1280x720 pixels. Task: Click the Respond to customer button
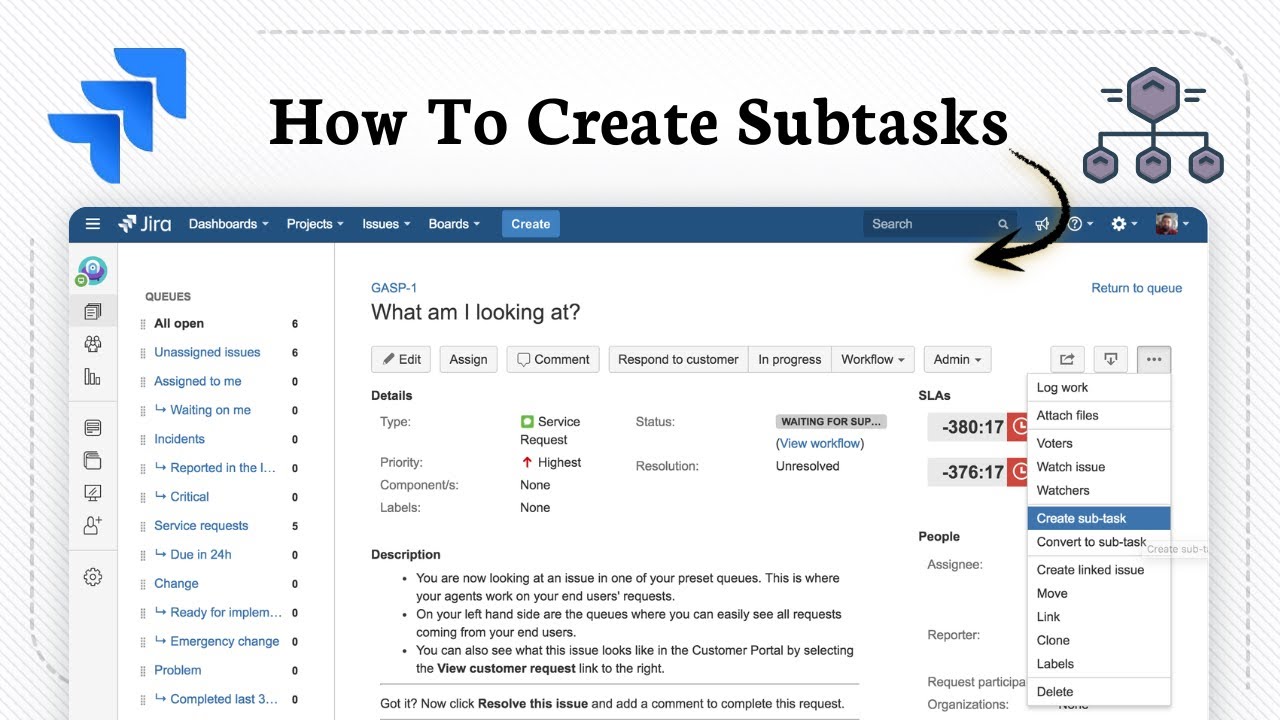pos(678,359)
